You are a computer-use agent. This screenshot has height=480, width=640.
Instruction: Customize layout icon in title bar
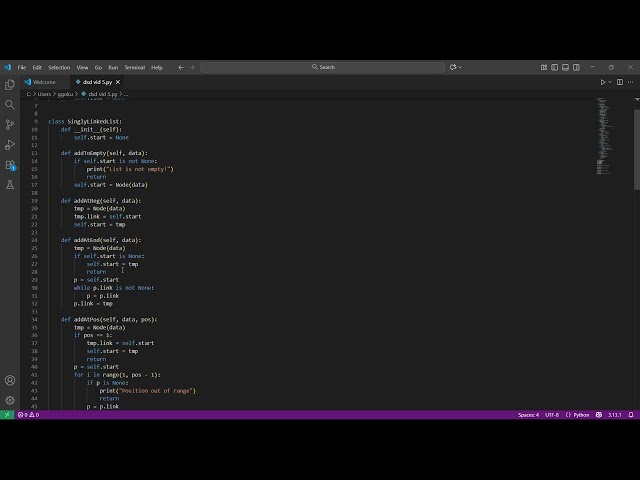click(x=544, y=67)
